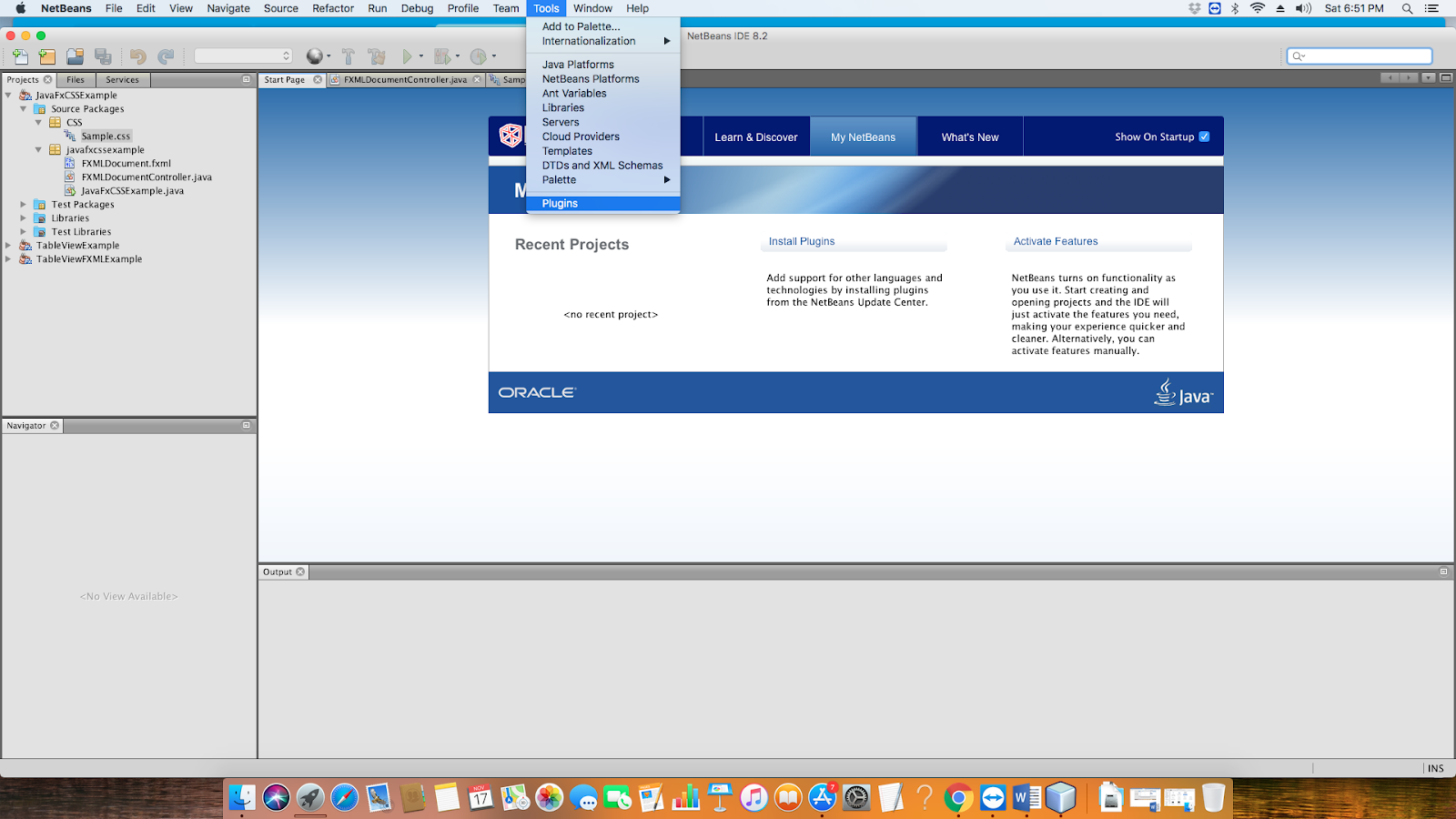1456x819 pixels.
Task: Click the Save All toolbar icon
Action: tap(103, 56)
